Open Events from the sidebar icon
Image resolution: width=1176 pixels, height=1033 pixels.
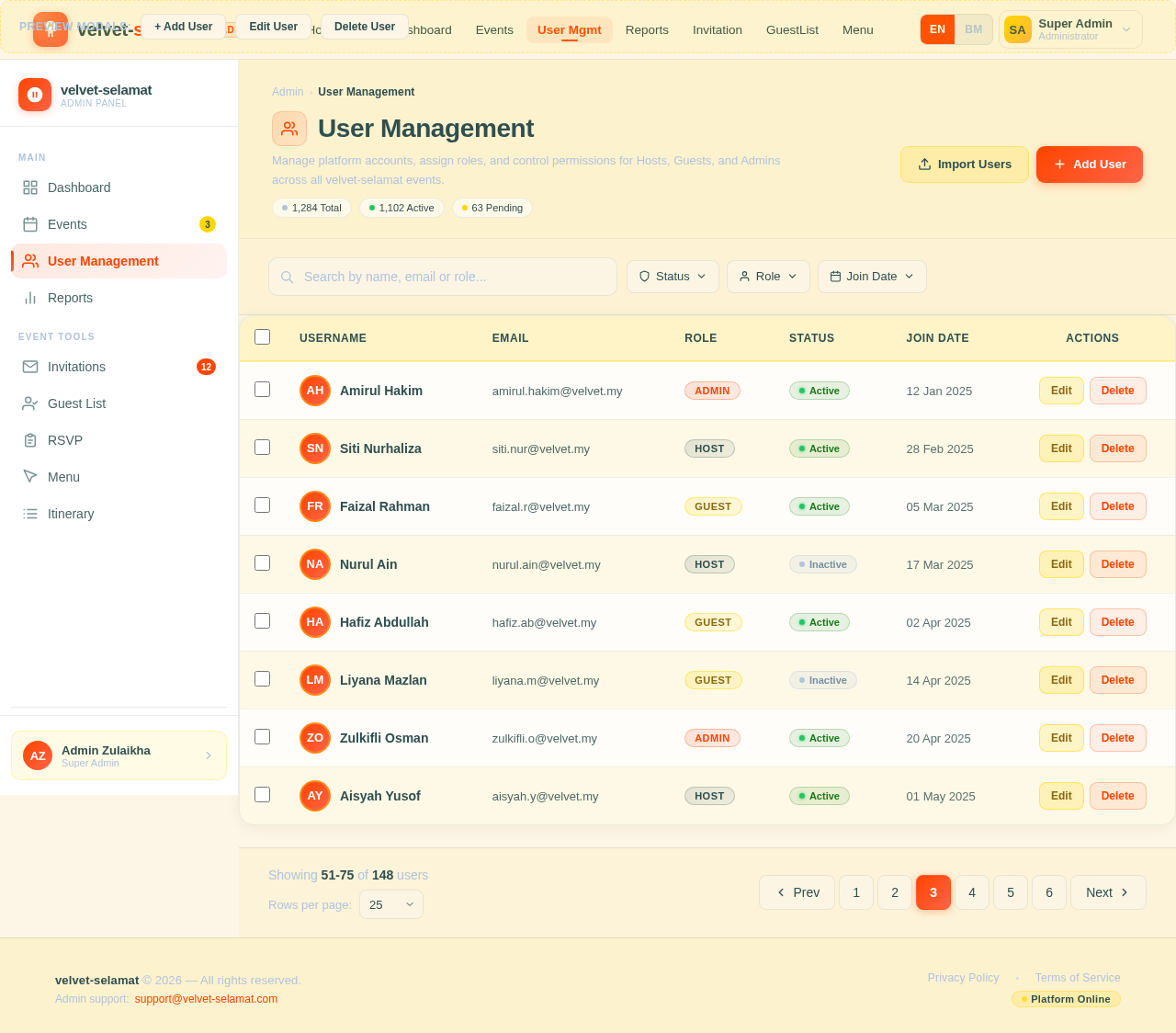coord(29,224)
